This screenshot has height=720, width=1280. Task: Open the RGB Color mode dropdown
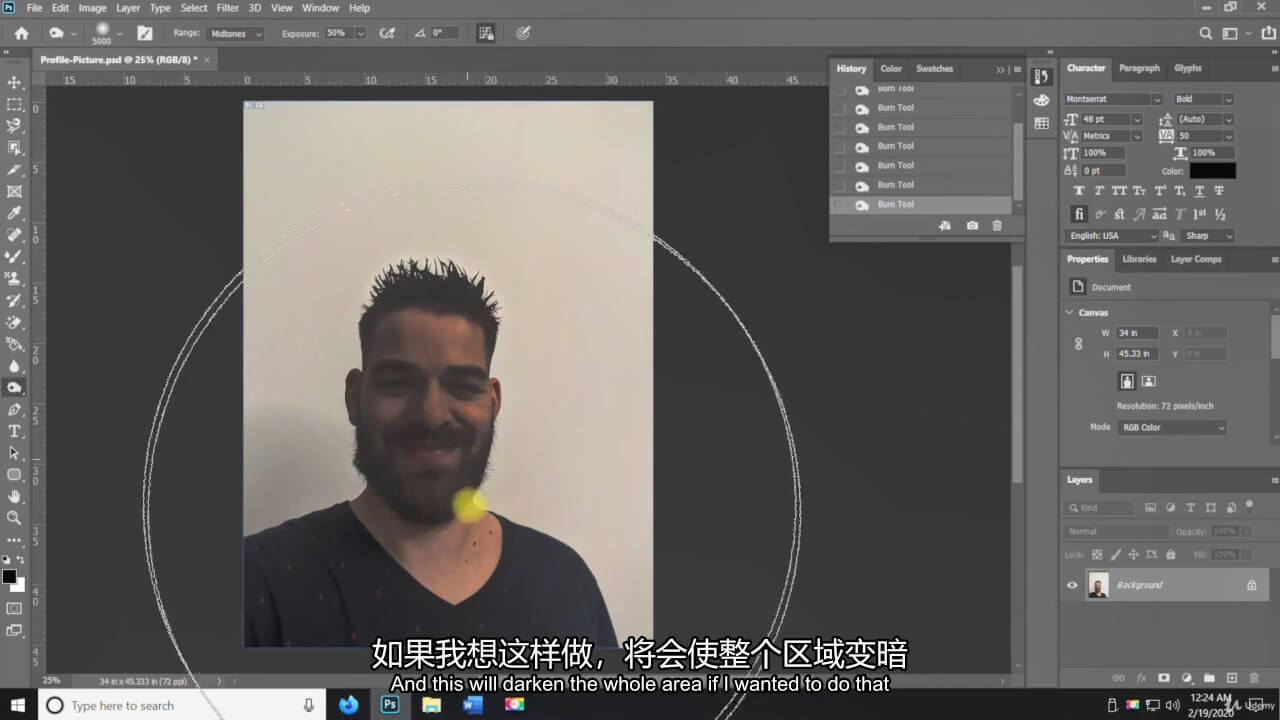click(1172, 428)
